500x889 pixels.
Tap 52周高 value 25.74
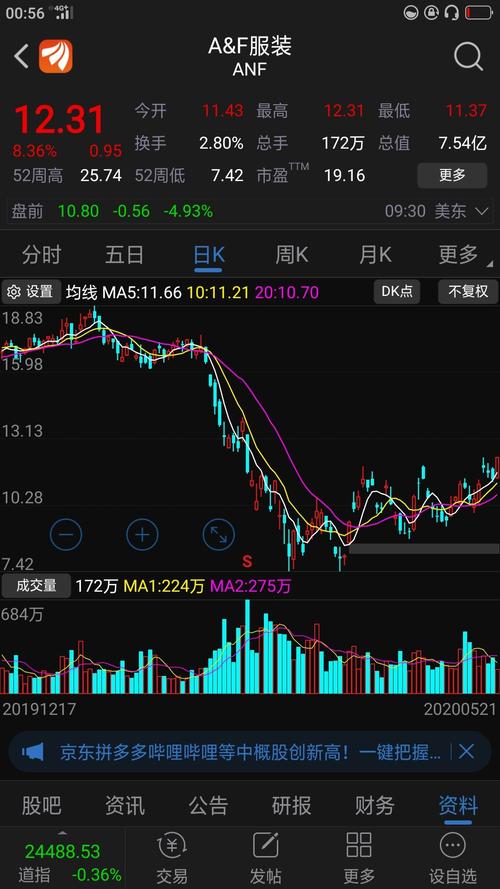[x=101, y=175]
